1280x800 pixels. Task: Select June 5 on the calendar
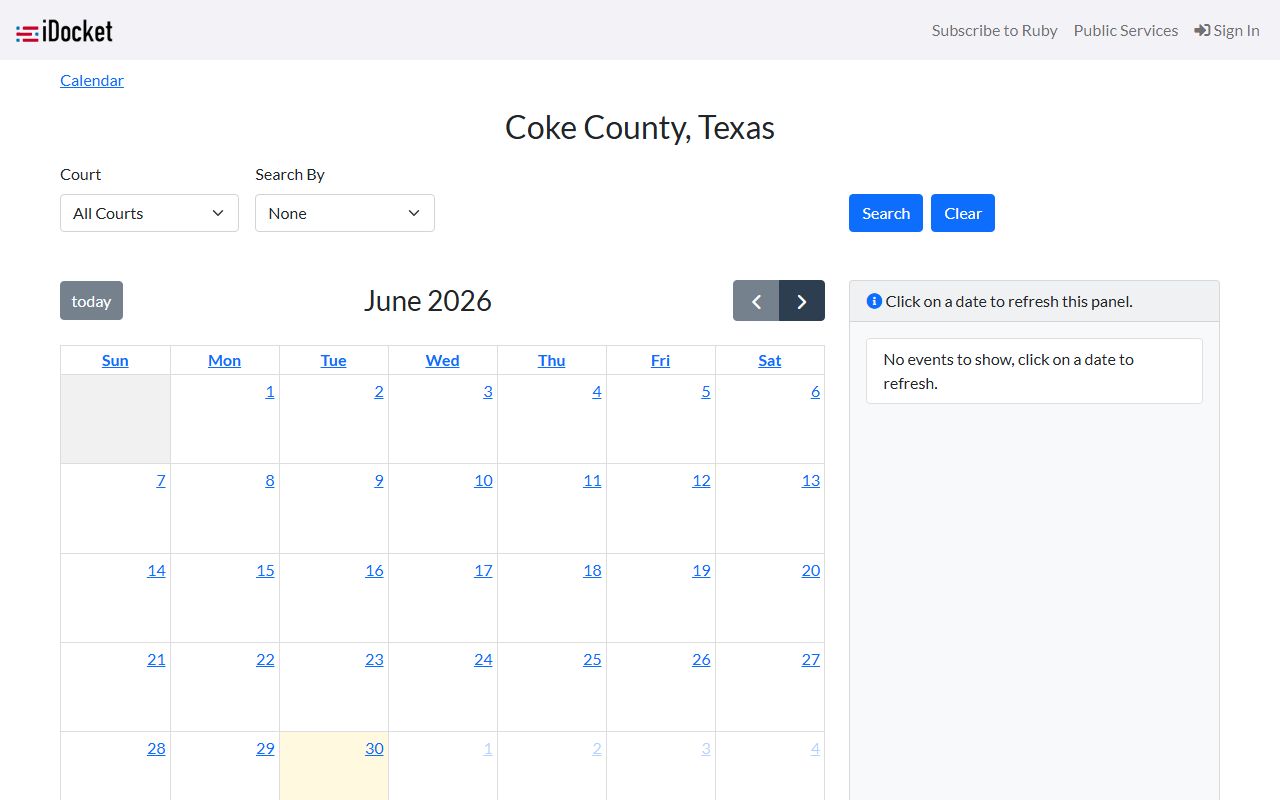705,391
